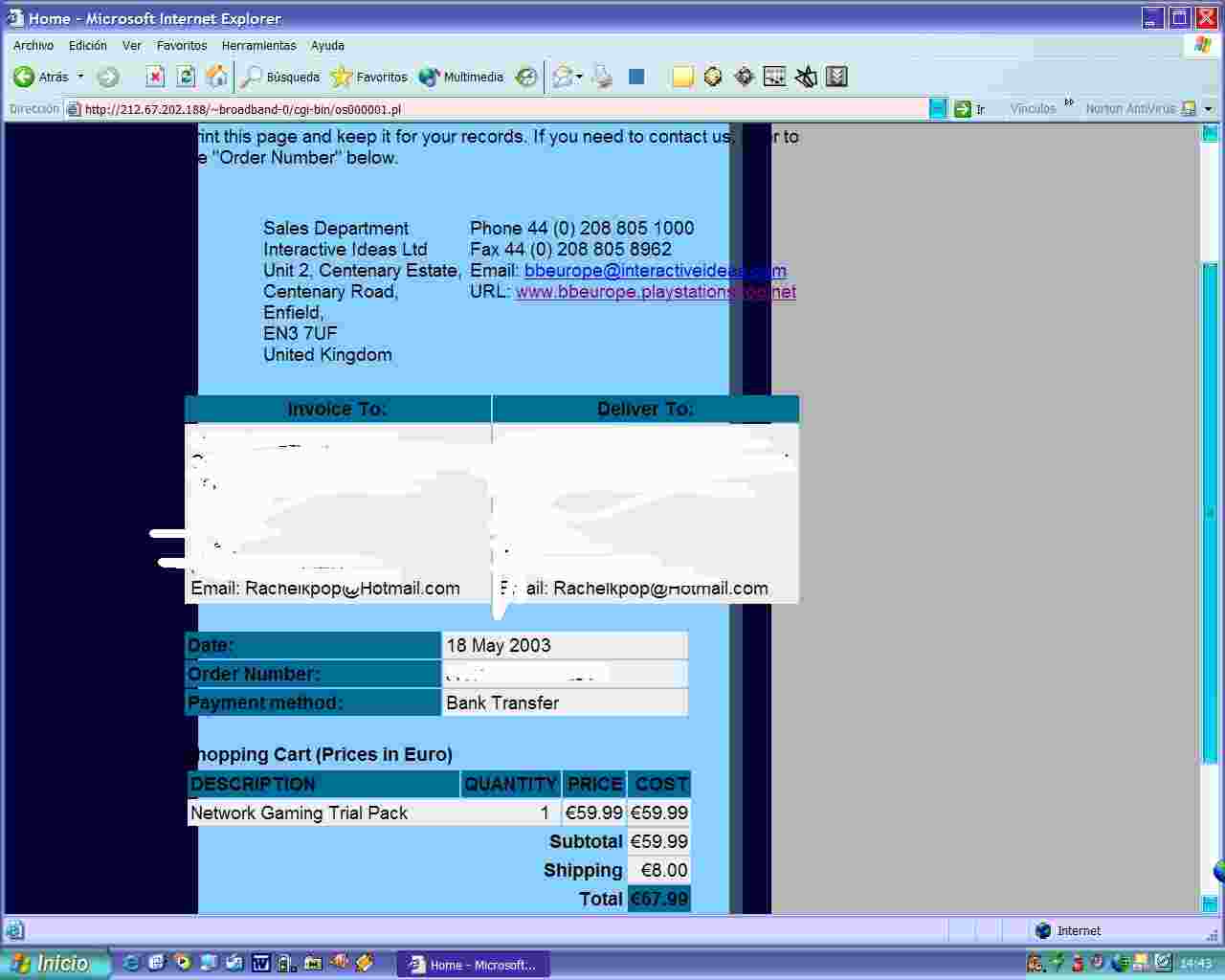
Task: Open the Mail toolbar button
Action: click(x=563, y=77)
